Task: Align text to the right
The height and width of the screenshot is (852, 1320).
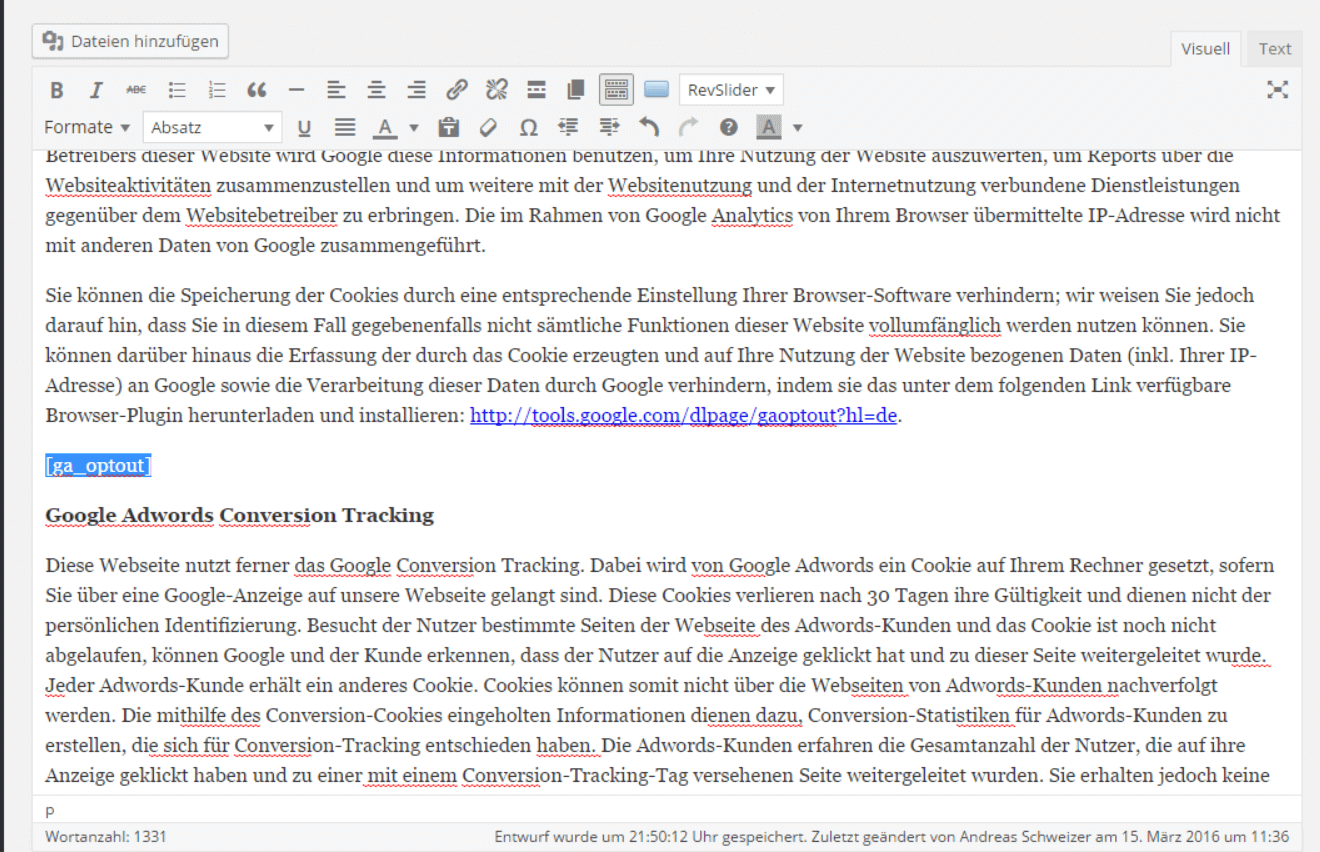Action: coord(417,90)
